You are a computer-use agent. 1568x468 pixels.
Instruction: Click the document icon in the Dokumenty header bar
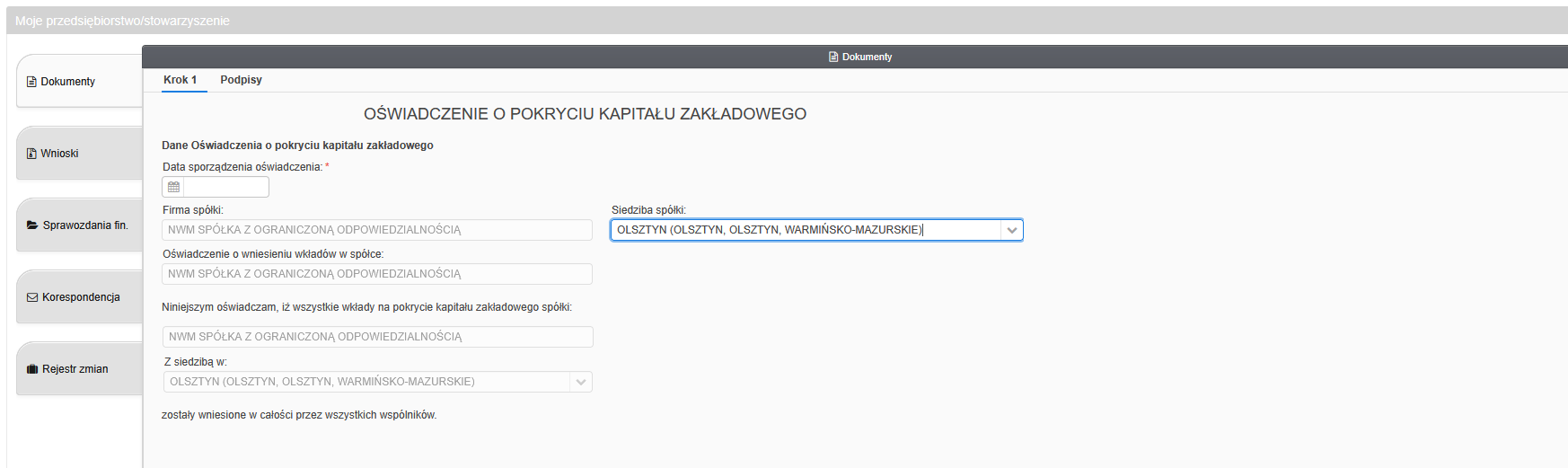tap(833, 57)
